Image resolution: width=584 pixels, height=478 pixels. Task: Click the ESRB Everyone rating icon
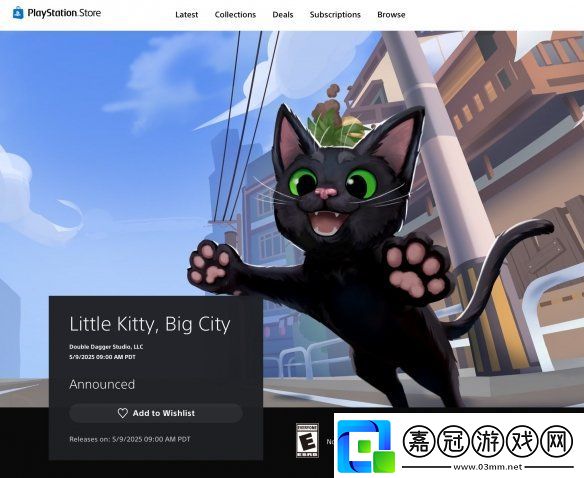(307, 440)
